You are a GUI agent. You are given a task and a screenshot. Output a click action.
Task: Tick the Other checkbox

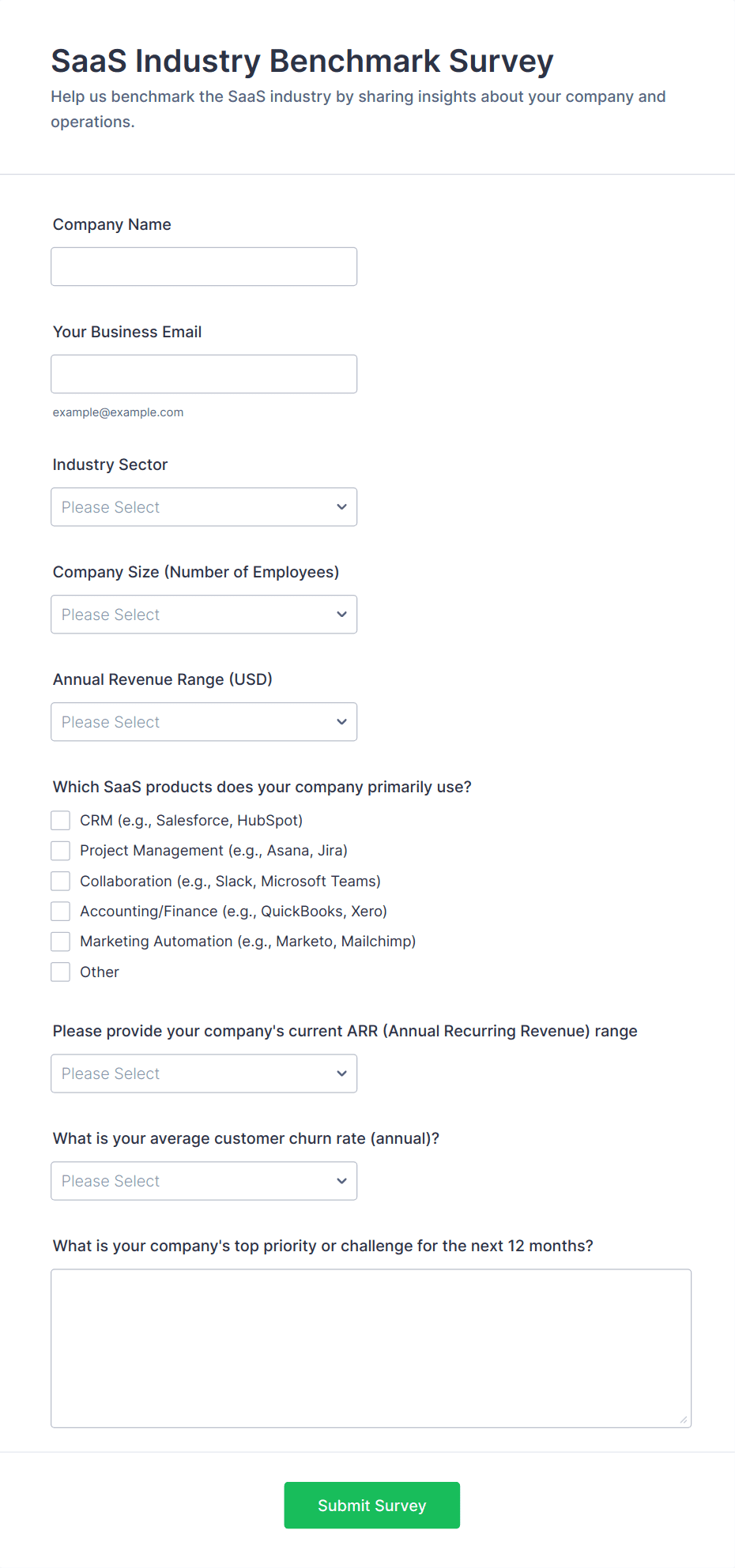point(61,972)
